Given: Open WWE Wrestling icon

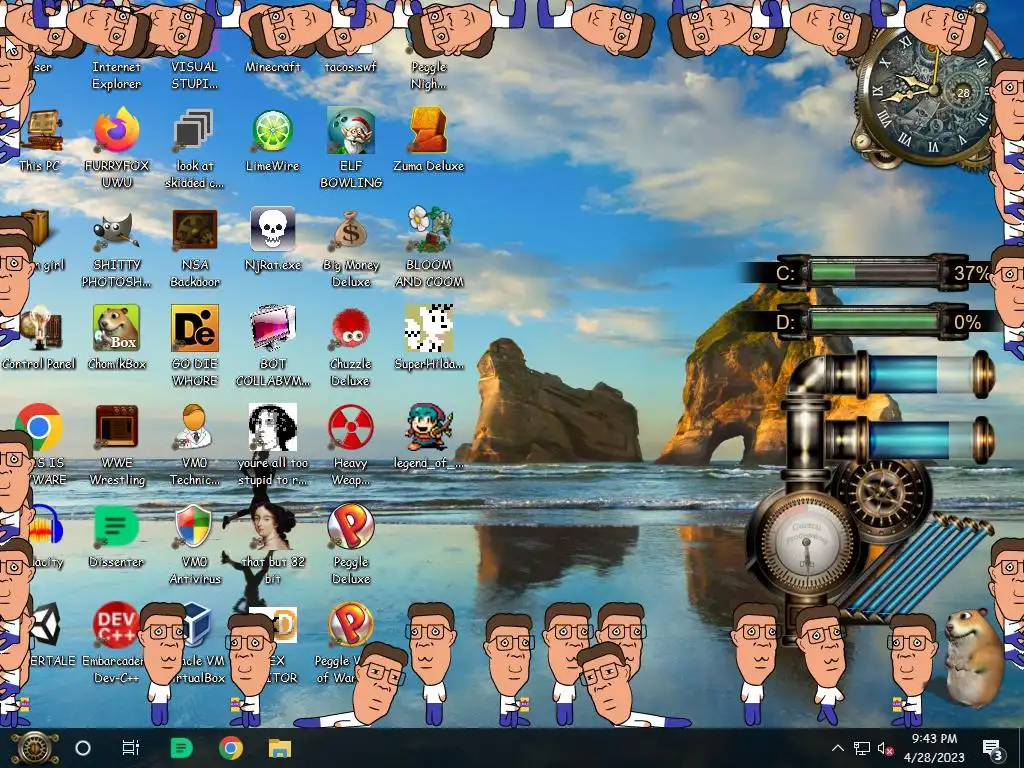Looking at the screenshot, I should coord(116,428).
